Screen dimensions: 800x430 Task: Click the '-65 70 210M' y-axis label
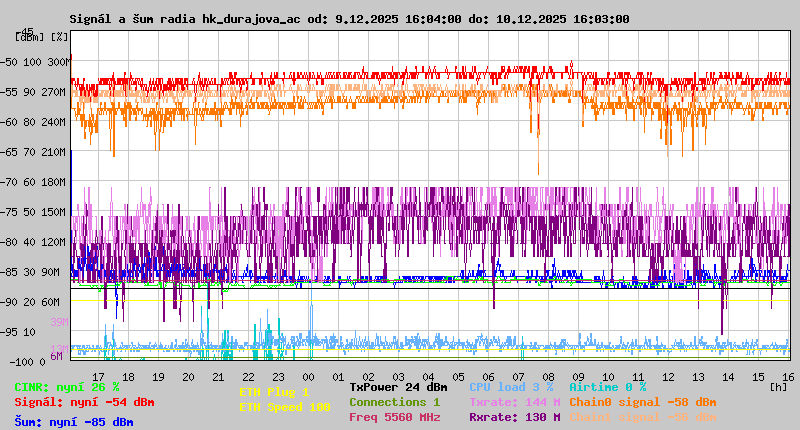[x=34, y=152]
